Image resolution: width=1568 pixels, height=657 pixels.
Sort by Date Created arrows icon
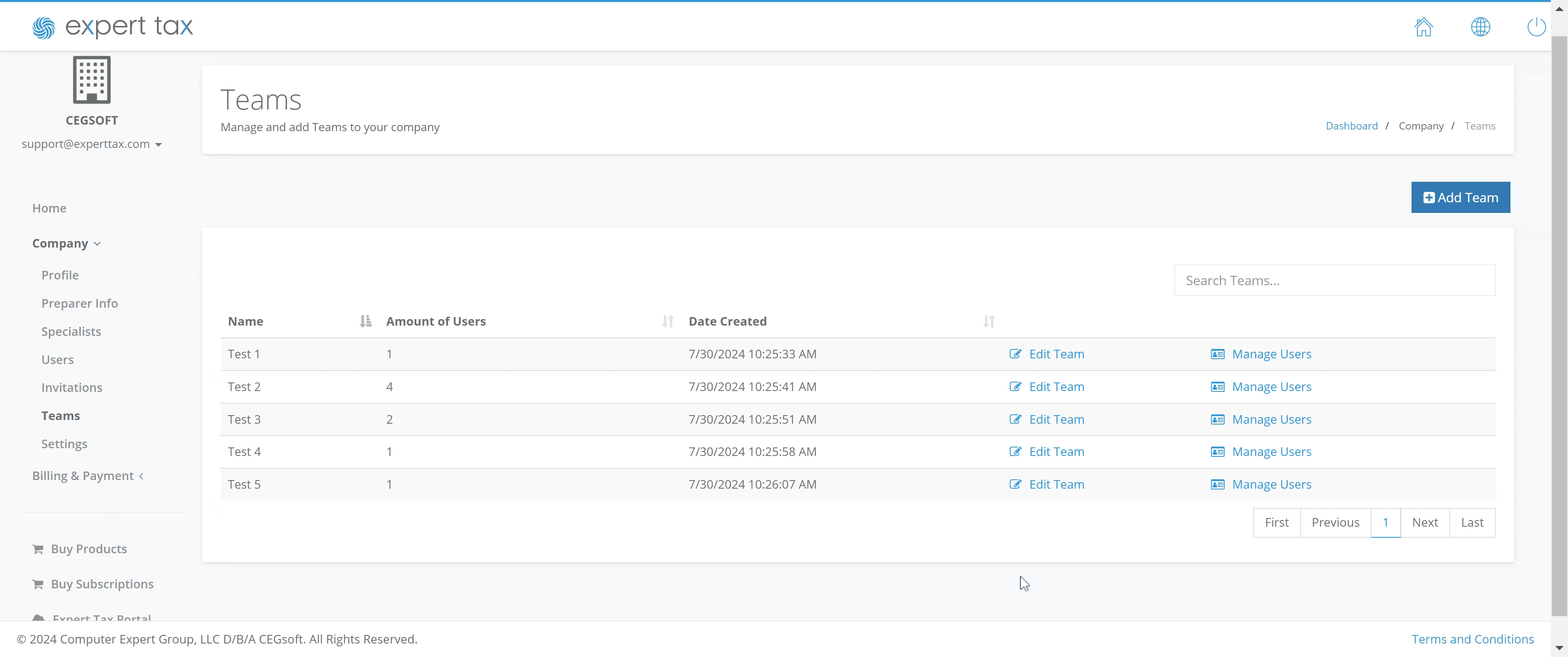coord(989,321)
